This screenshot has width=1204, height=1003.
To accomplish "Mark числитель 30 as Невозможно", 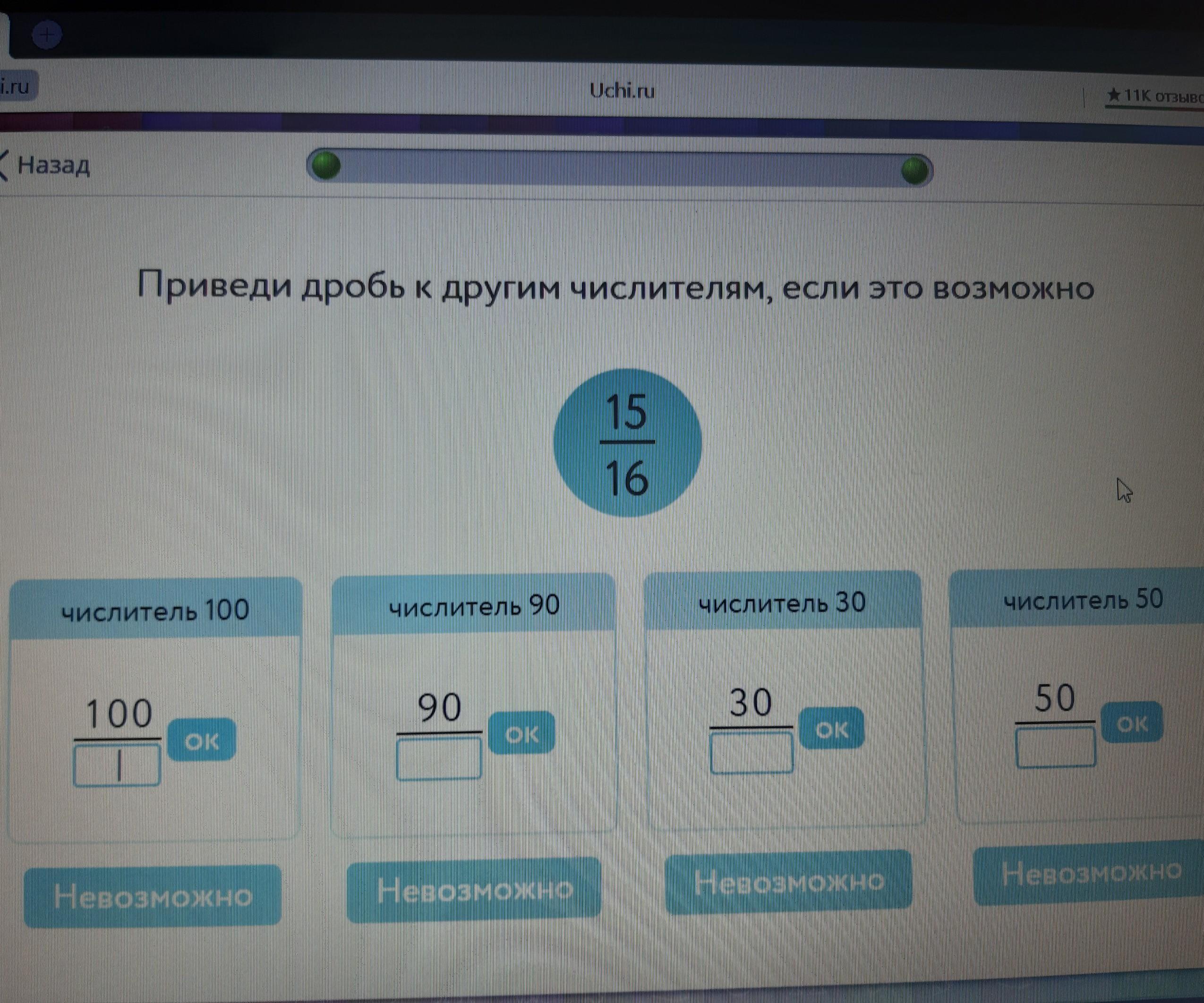I will click(788, 882).
